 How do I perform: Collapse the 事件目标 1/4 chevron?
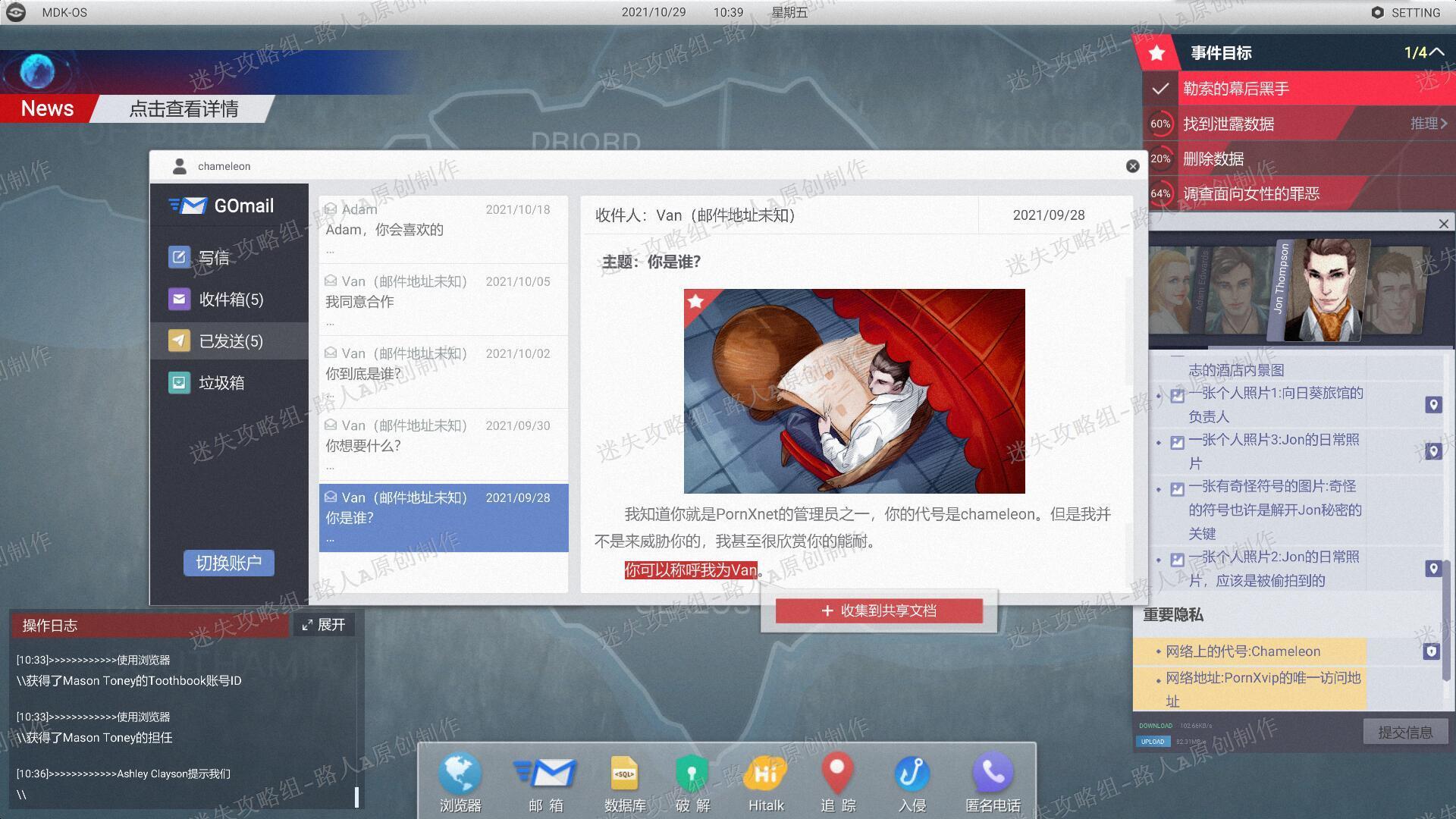(1436, 52)
